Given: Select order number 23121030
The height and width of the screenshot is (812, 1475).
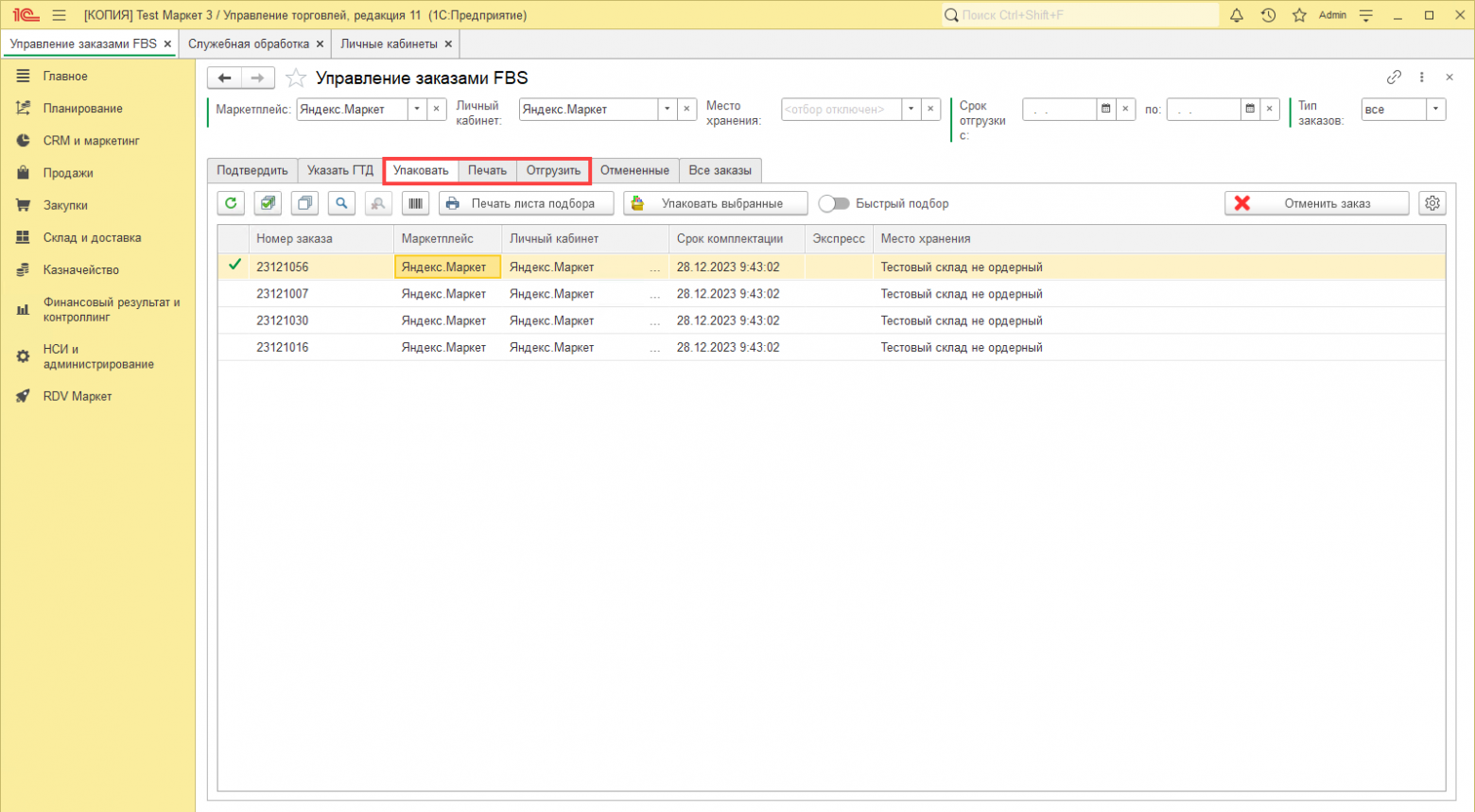Looking at the screenshot, I should coord(283,320).
